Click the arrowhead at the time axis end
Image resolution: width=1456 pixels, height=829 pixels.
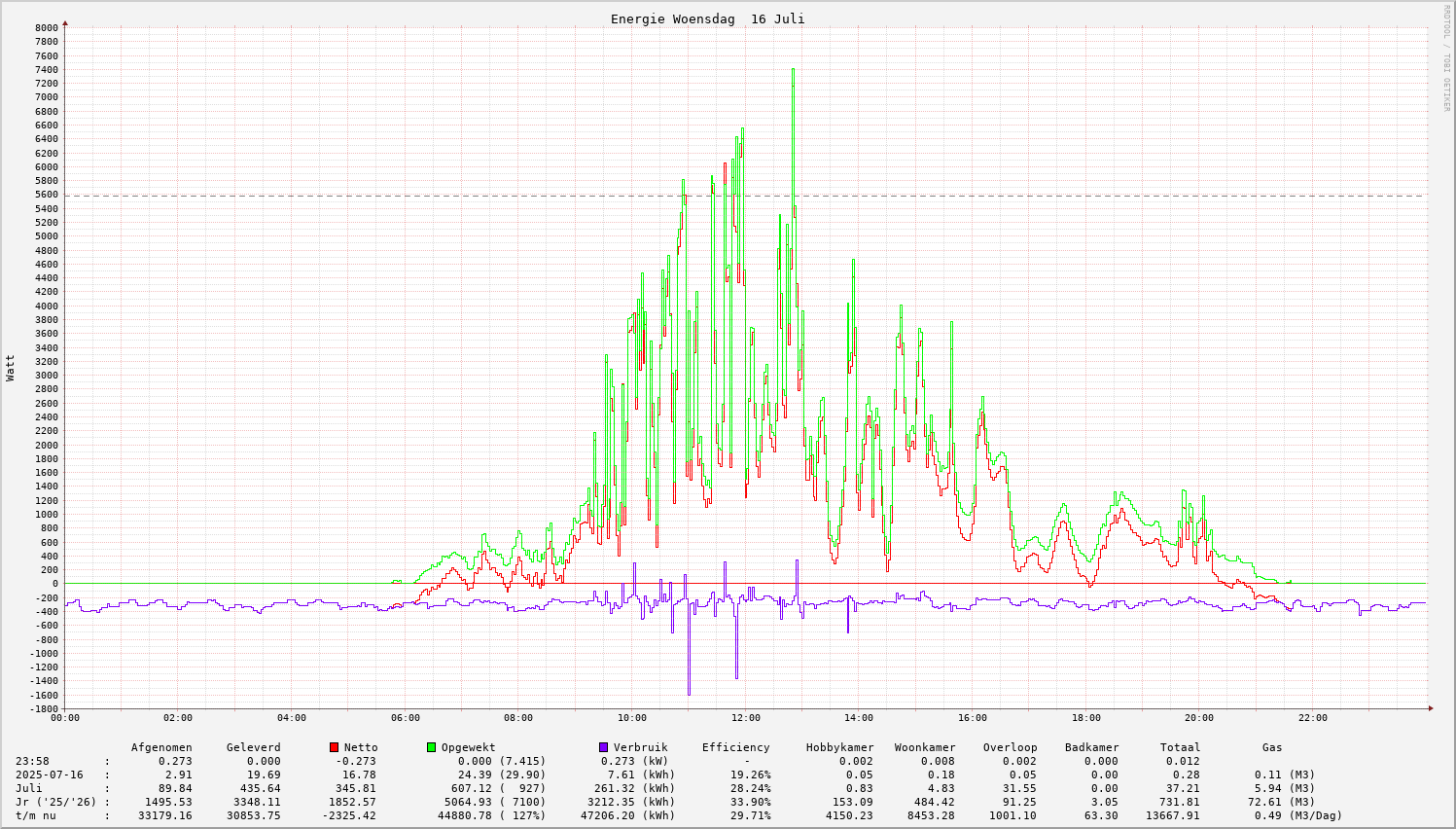tap(1431, 708)
